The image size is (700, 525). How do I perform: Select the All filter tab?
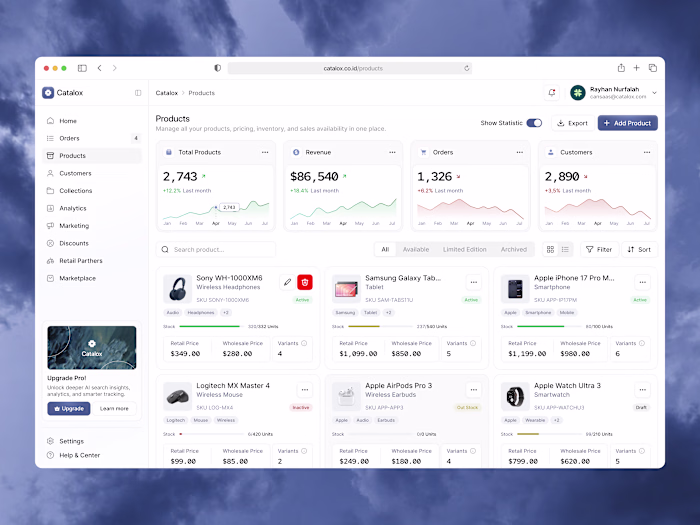tap(385, 249)
